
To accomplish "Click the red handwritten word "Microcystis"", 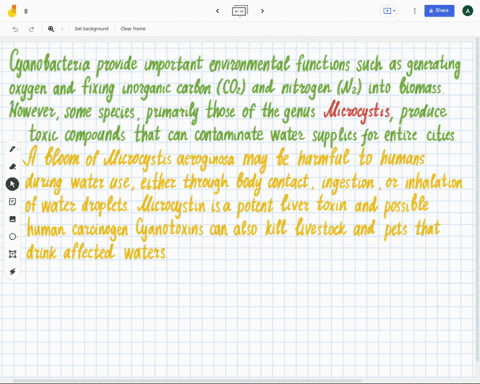I will [x=357, y=111].
